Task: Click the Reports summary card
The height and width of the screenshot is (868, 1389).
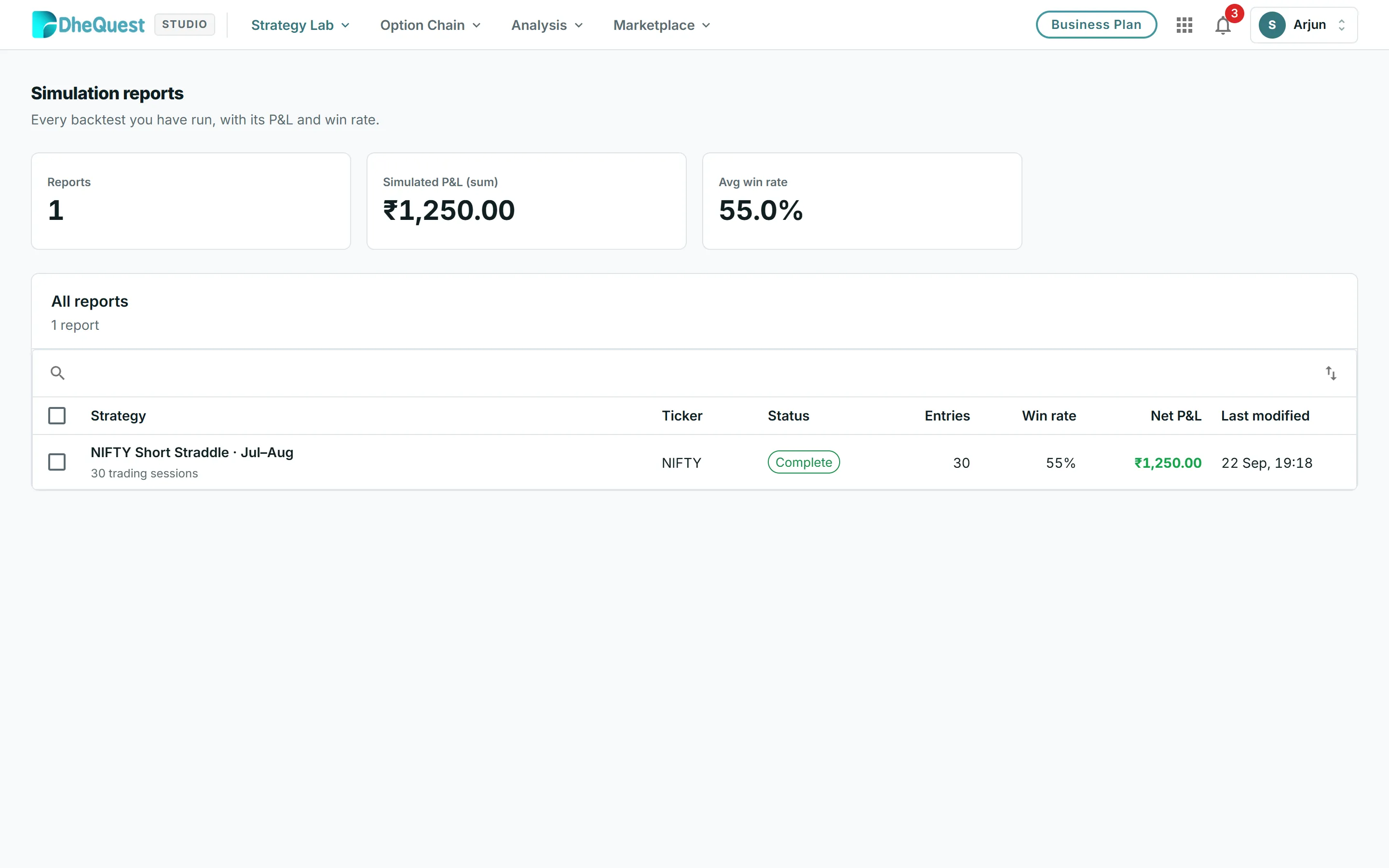Action: tap(191, 201)
